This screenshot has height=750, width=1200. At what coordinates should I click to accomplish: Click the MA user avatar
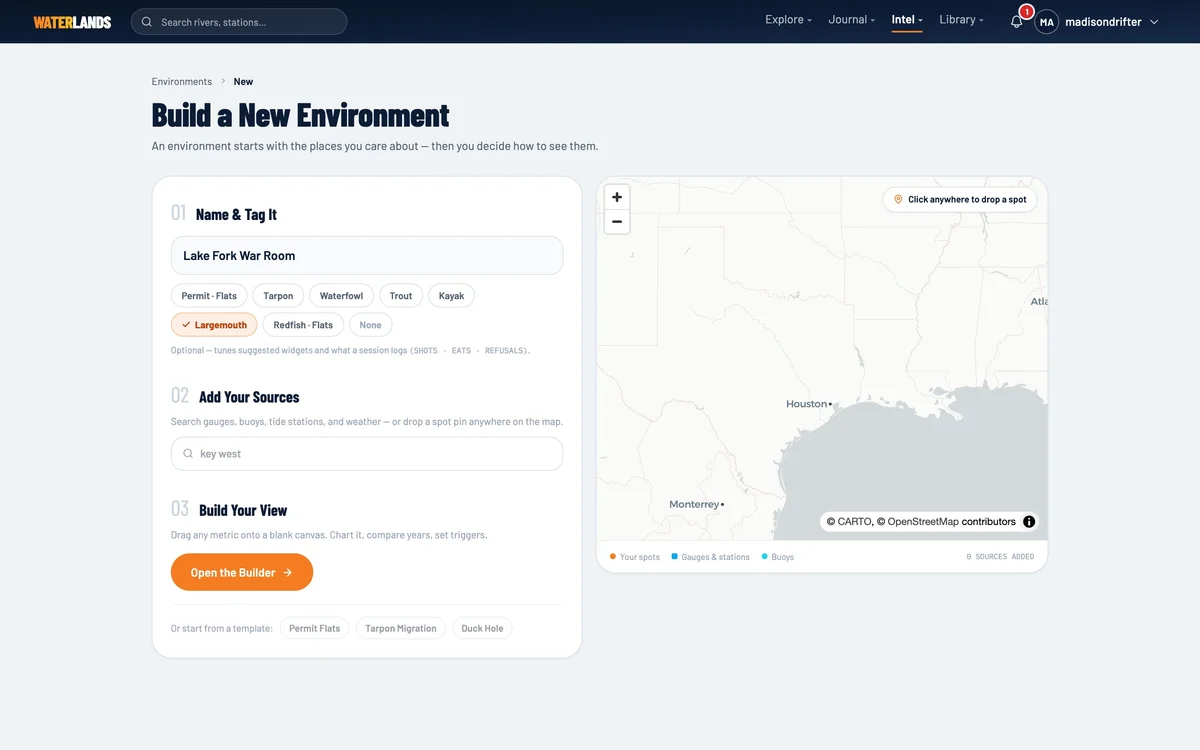coord(1046,22)
